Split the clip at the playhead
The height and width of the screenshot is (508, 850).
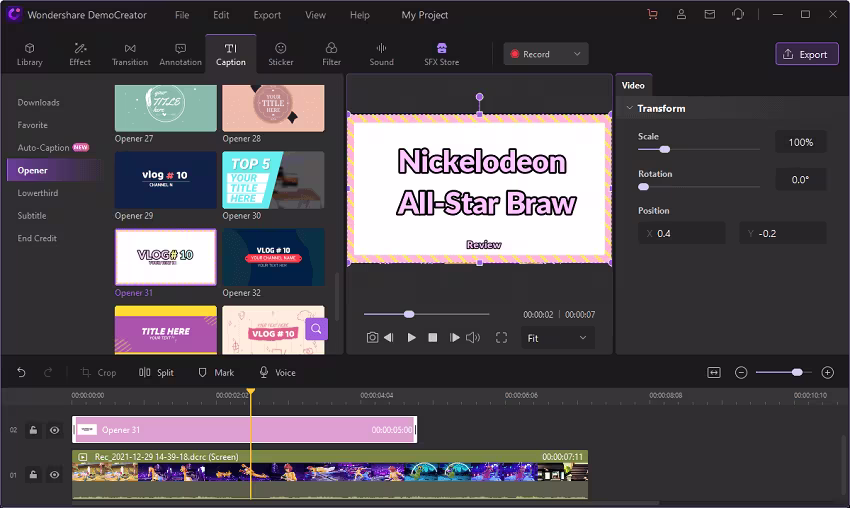point(156,372)
